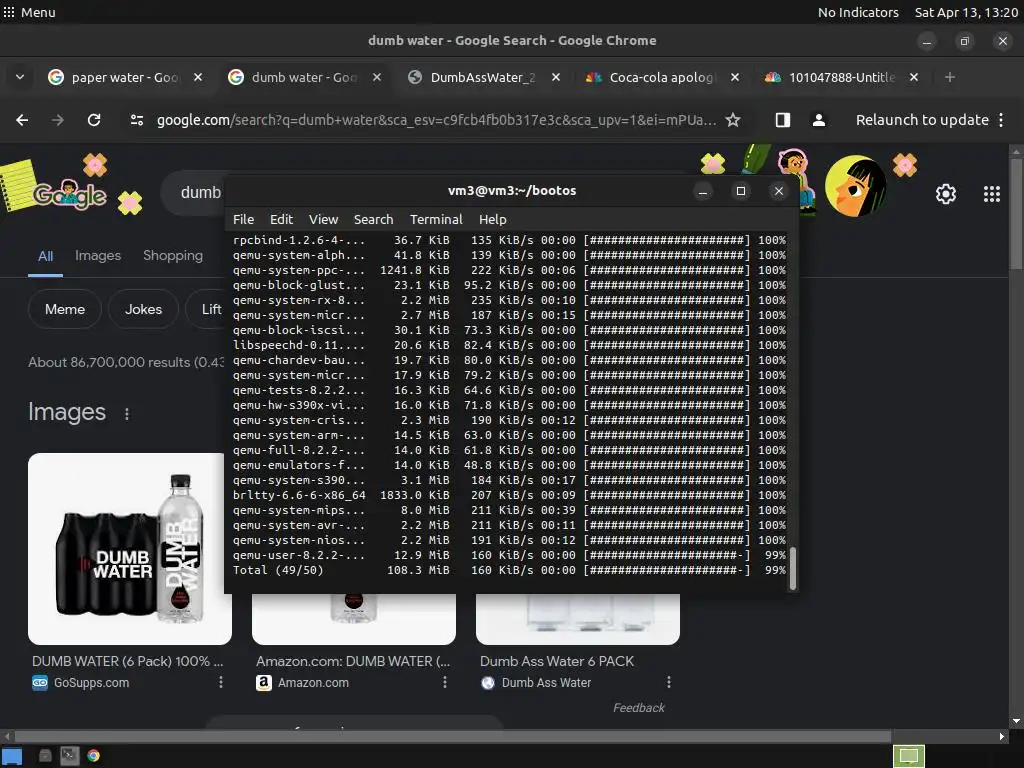
Task: Click the terminal vertical scrollbar
Action: click(x=792, y=568)
